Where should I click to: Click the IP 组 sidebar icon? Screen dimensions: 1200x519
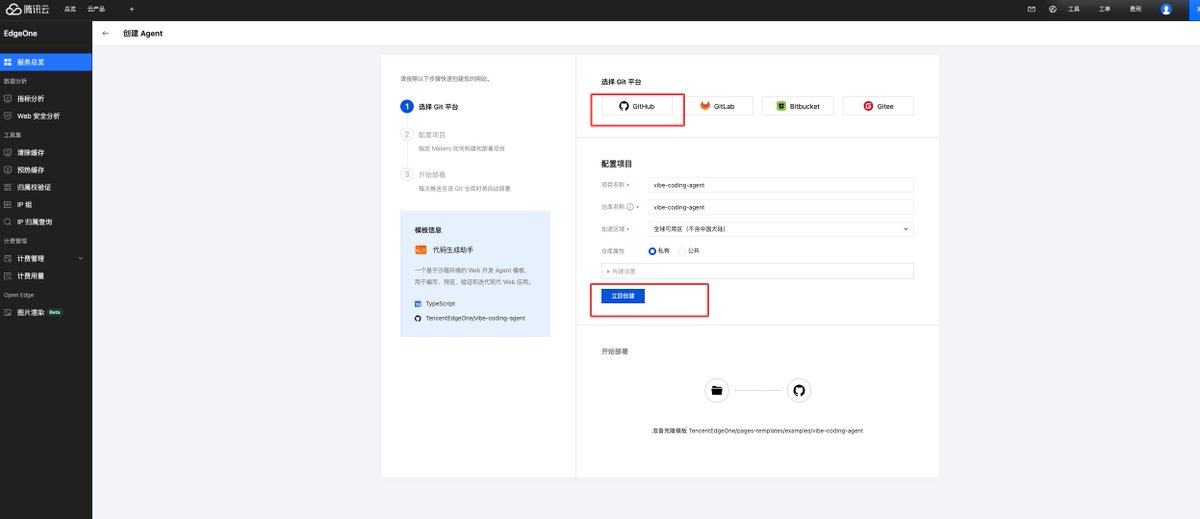point(8,204)
